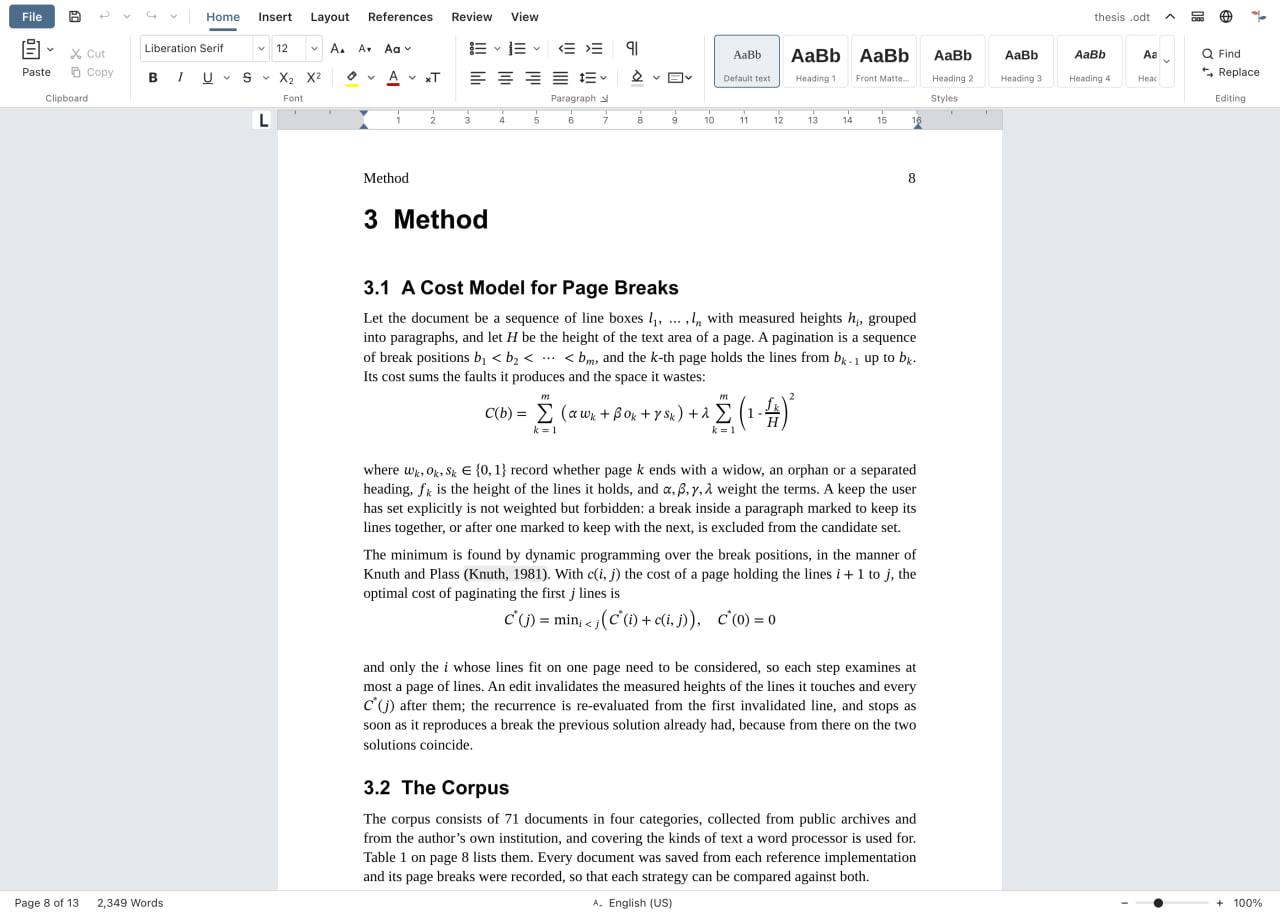Center the paragraph alignment

506,77
